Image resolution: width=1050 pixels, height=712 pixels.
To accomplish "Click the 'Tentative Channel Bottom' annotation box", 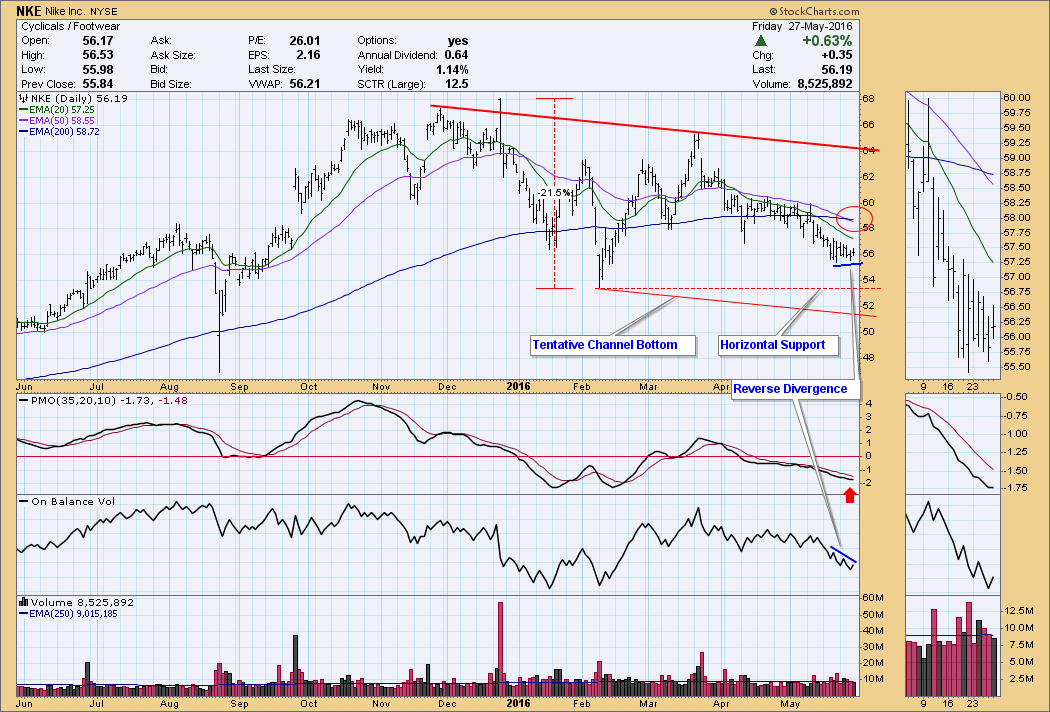I will (613, 346).
